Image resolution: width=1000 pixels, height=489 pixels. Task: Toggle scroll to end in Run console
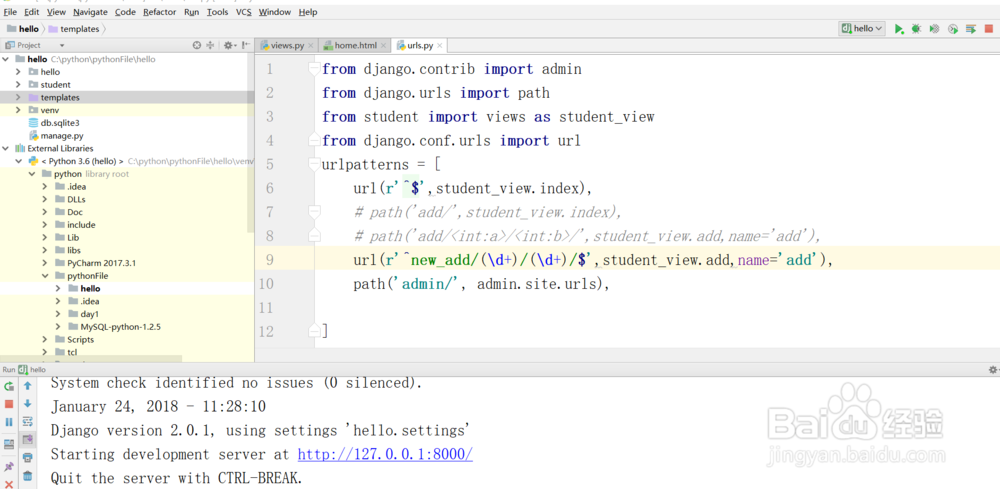point(27,439)
